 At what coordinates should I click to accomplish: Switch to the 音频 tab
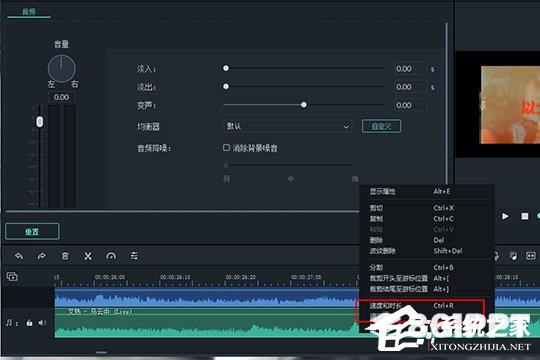pos(29,12)
